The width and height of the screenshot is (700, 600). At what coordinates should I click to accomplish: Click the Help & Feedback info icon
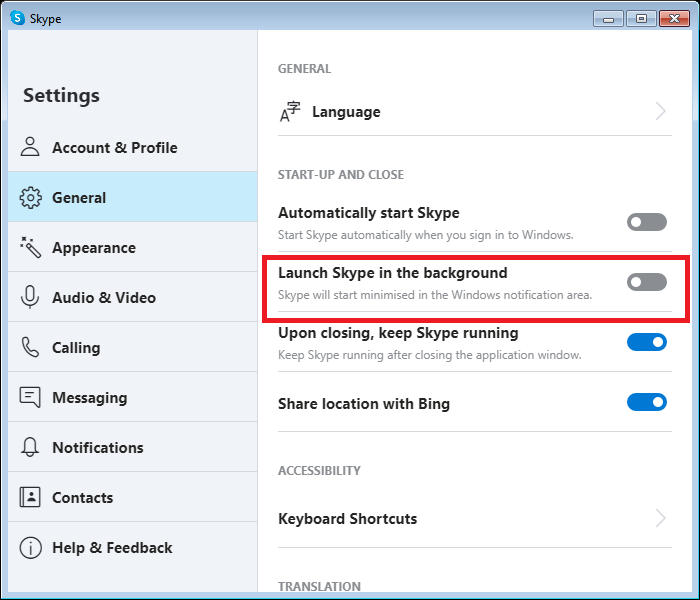pos(30,547)
